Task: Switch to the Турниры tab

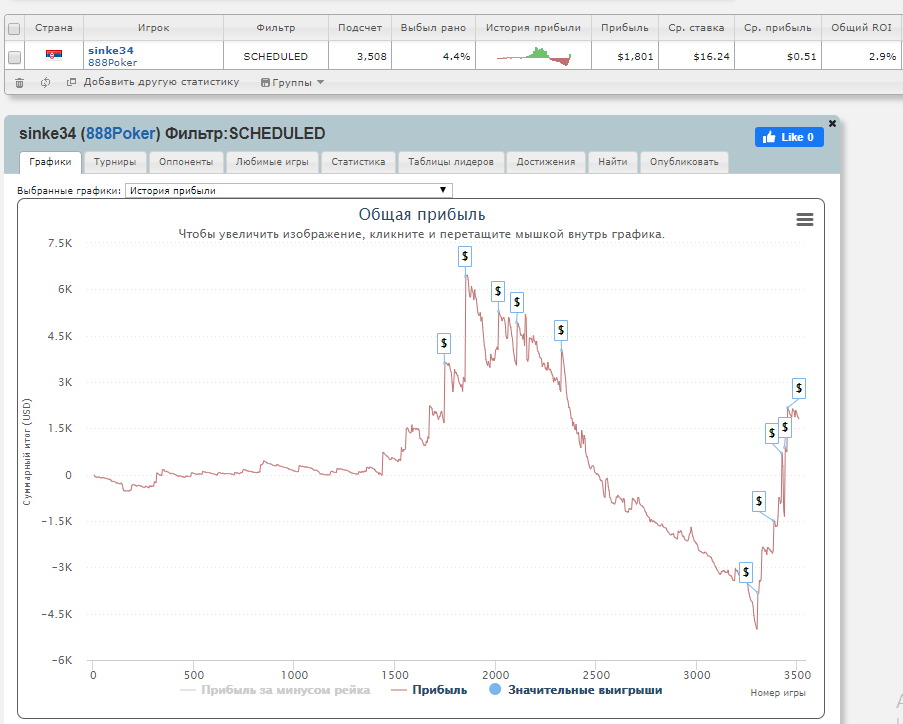Action: click(x=115, y=161)
